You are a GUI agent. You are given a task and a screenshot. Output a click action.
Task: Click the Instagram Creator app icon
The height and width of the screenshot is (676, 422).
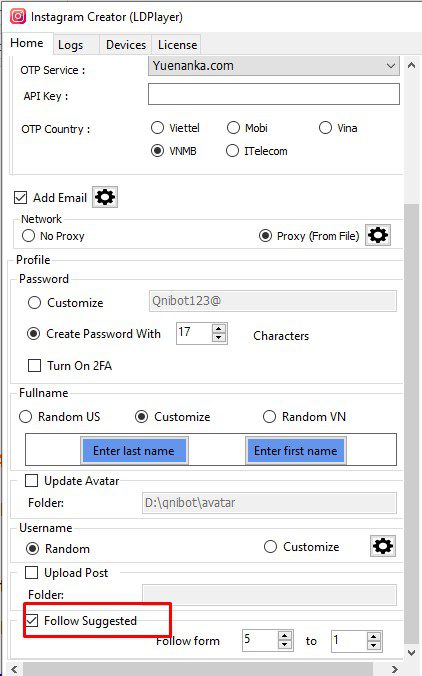click(x=18, y=16)
